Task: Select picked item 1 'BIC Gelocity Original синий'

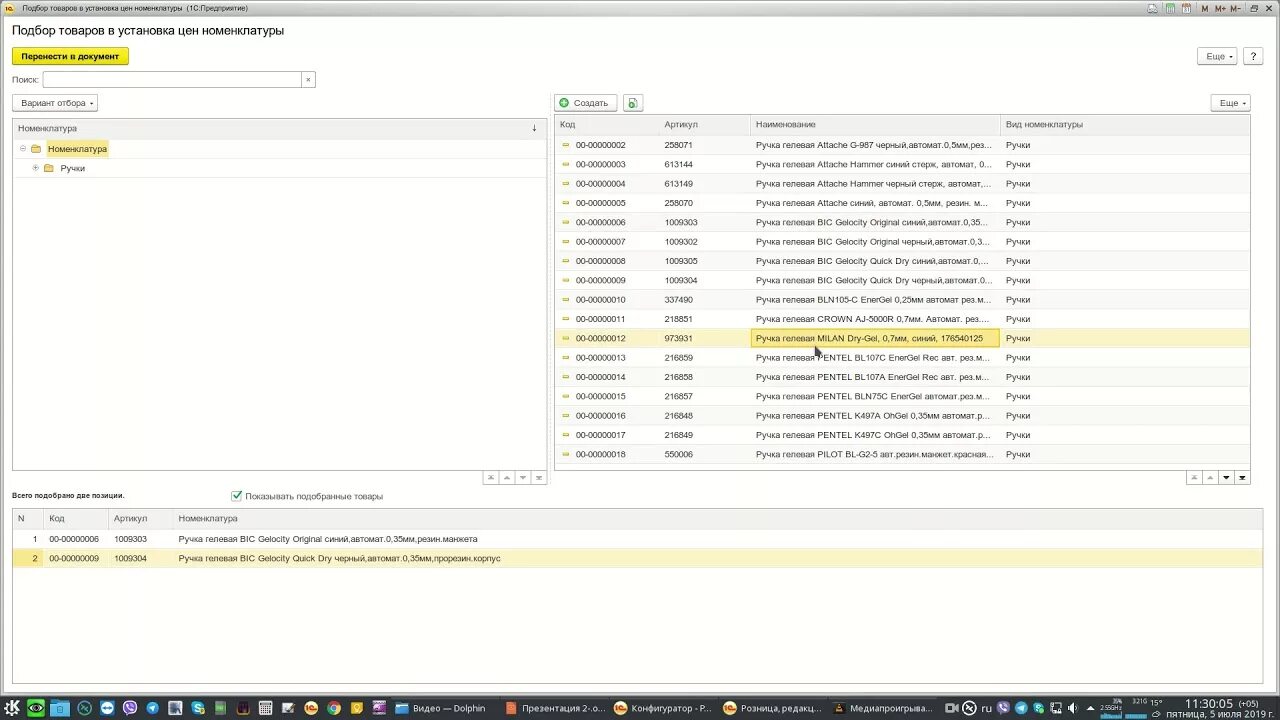Action: (637, 539)
